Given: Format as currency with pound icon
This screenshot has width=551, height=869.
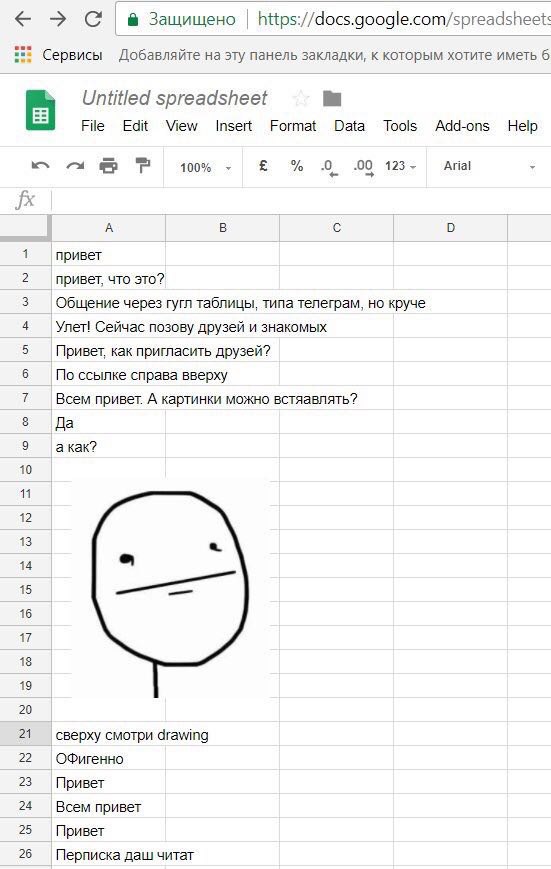Looking at the screenshot, I should coord(263,166).
